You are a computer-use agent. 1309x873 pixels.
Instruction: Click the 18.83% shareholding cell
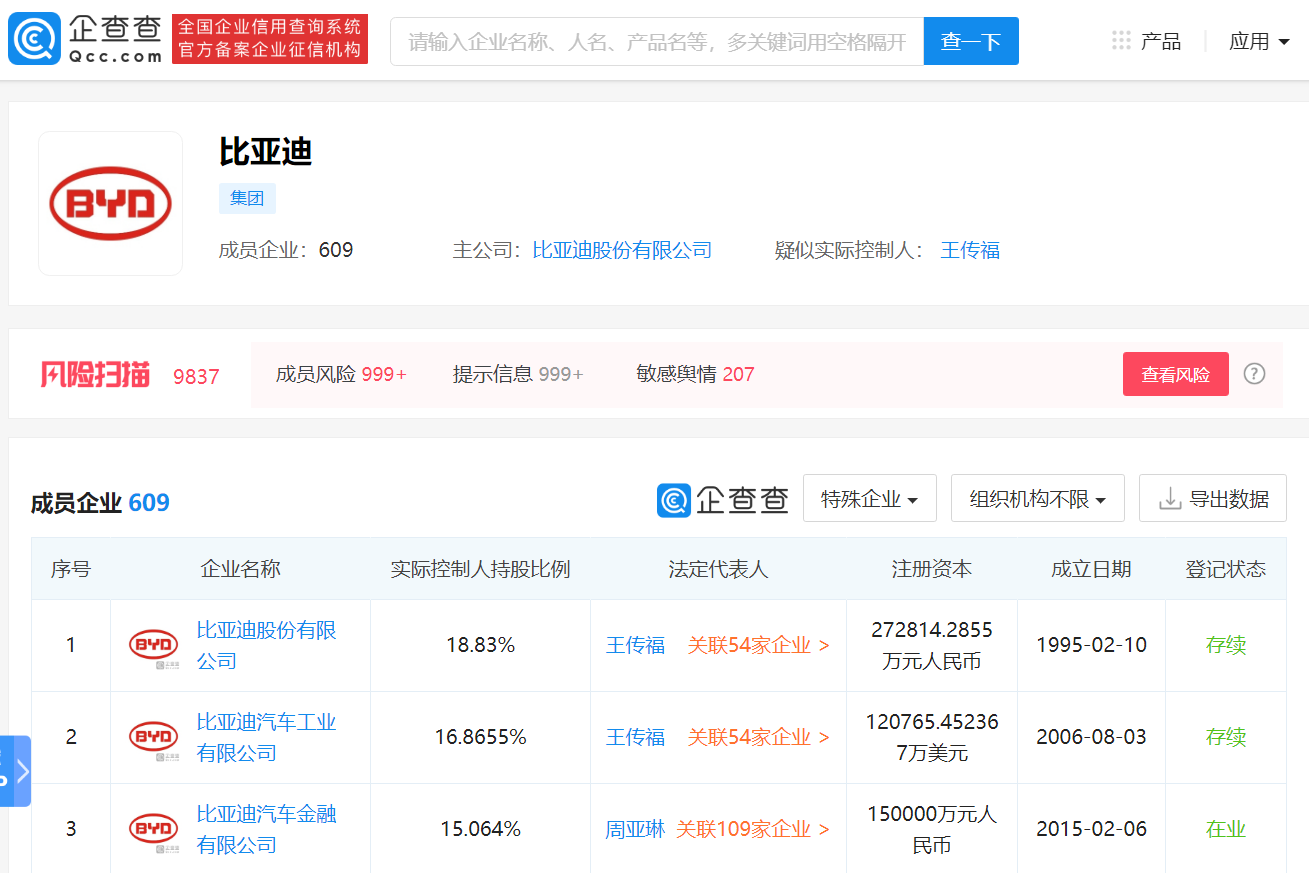coord(480,645)
